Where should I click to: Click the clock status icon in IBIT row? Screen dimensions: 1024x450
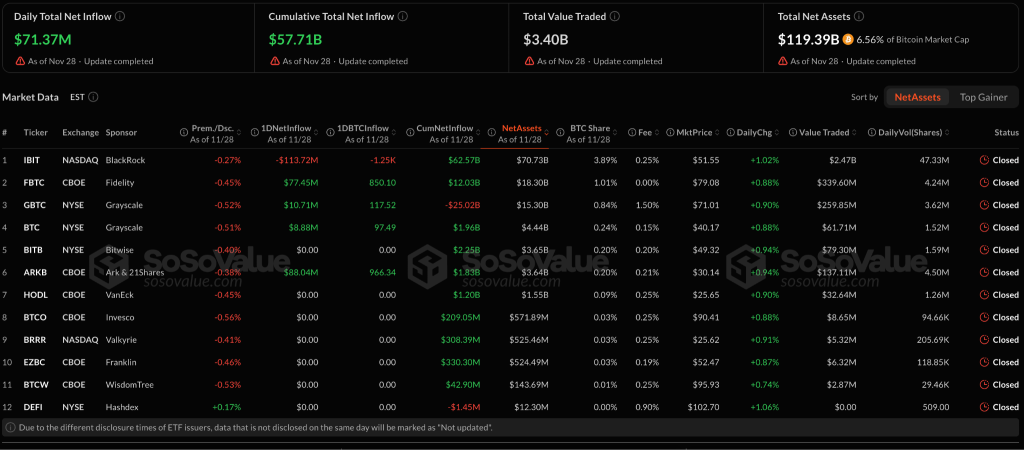(x=984, y=160)
